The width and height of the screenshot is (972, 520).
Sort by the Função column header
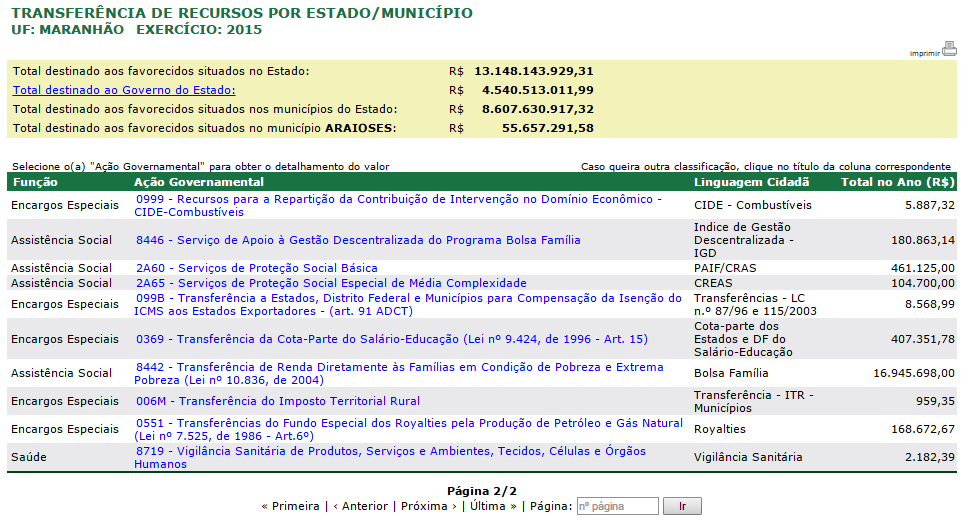35,182
